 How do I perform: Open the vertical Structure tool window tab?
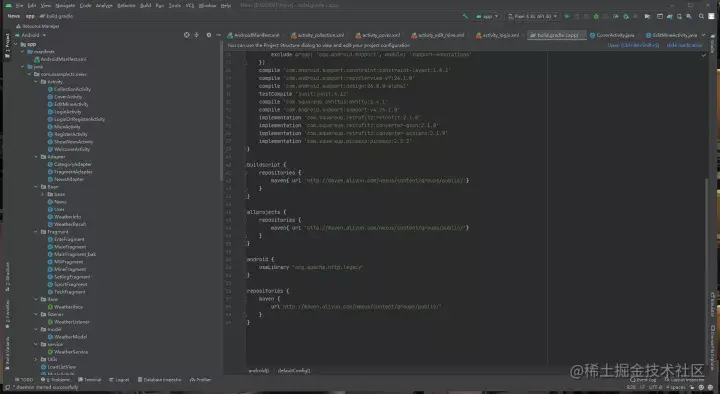point(7,277)
